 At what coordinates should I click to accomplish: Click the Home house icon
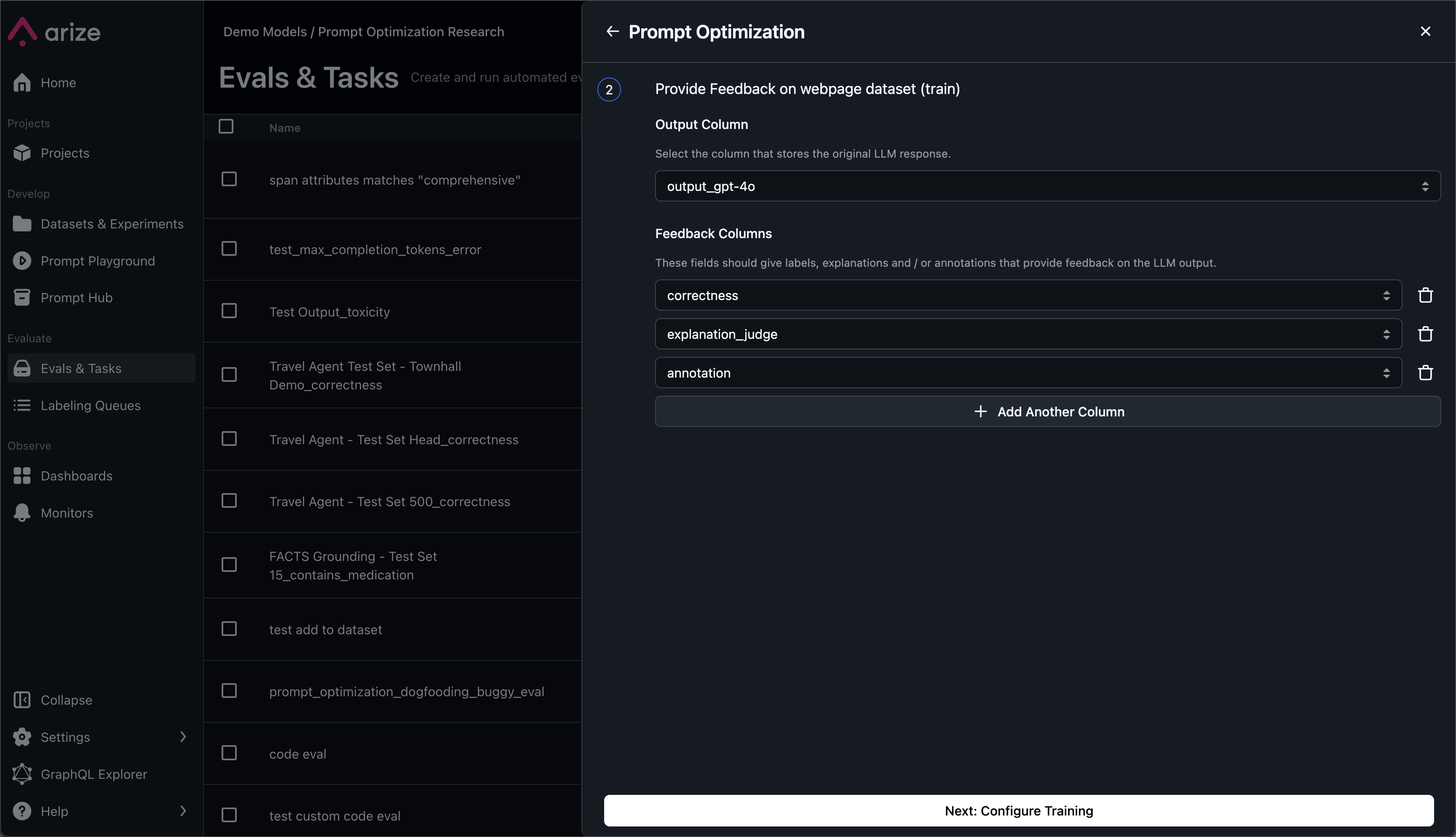click(22, 83)
